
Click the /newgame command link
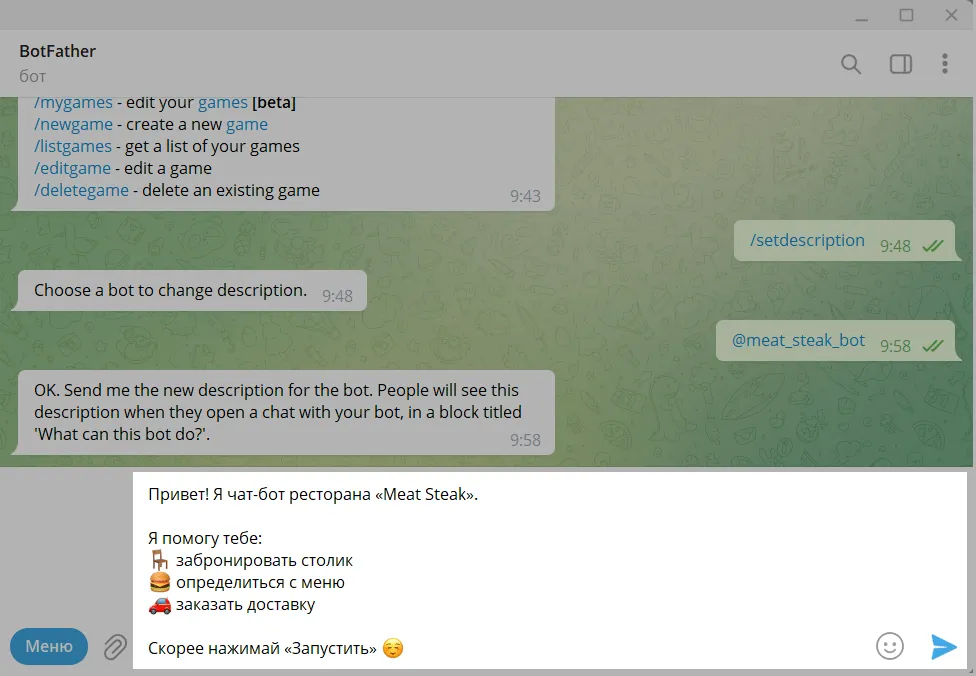tap(73, 124)
